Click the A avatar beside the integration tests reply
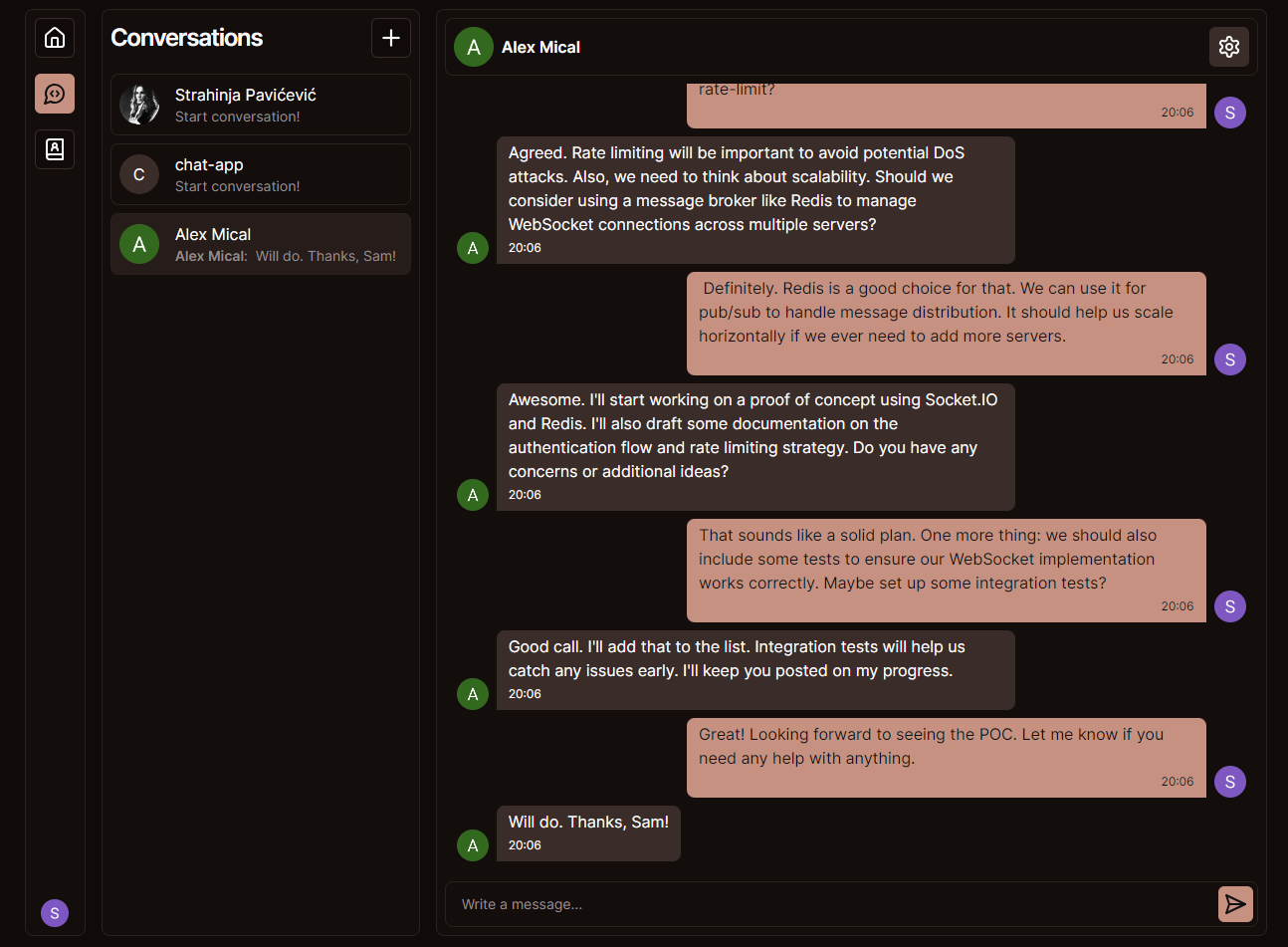1288x947 pixels. click(473, 694)
